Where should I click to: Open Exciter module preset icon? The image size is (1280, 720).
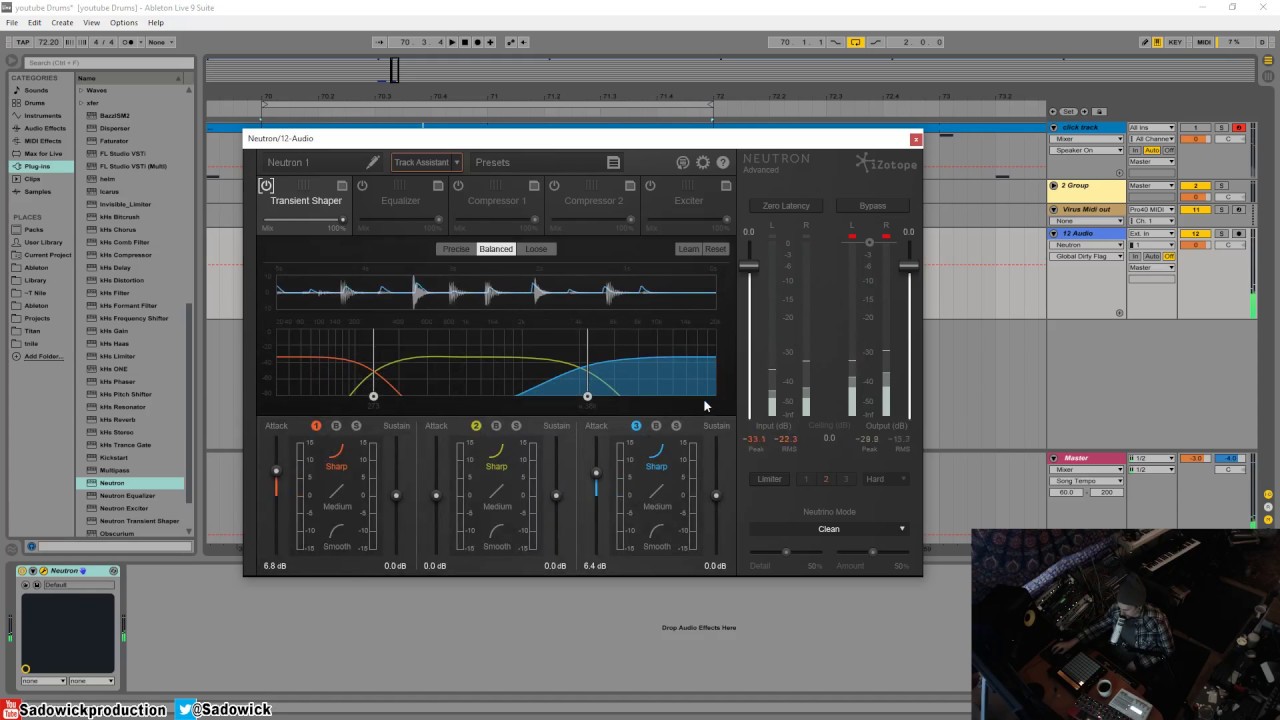point(726,185)
